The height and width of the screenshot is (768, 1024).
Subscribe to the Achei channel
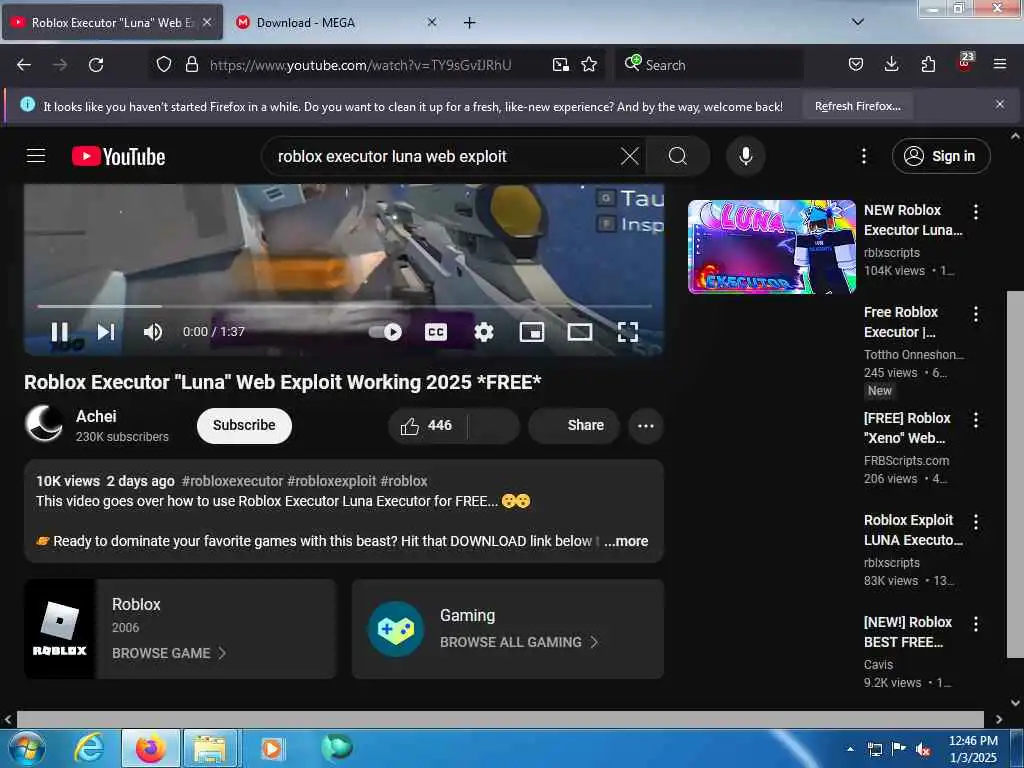tap(244, 425)
